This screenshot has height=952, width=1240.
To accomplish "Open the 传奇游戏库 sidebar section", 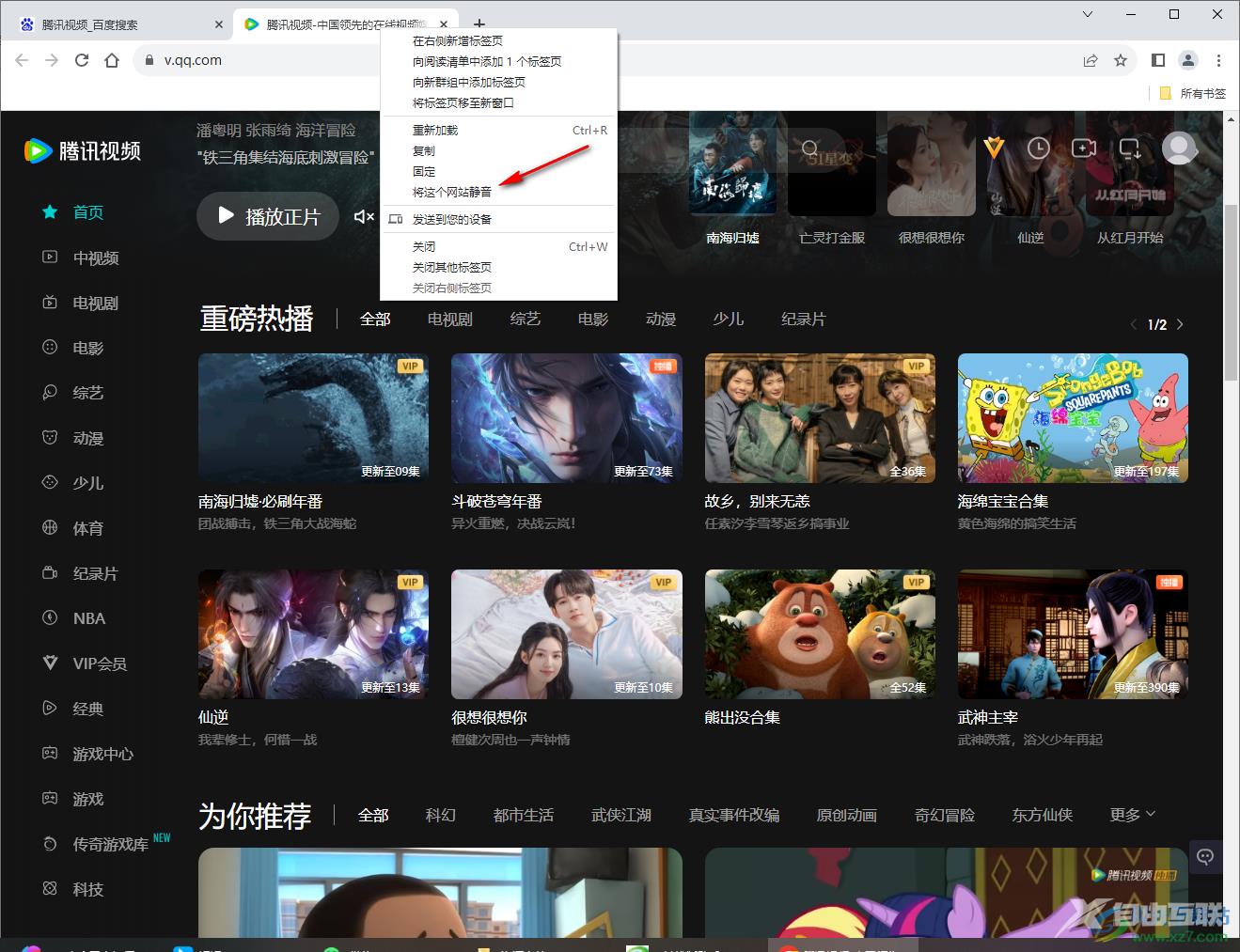I will (105, 844).
